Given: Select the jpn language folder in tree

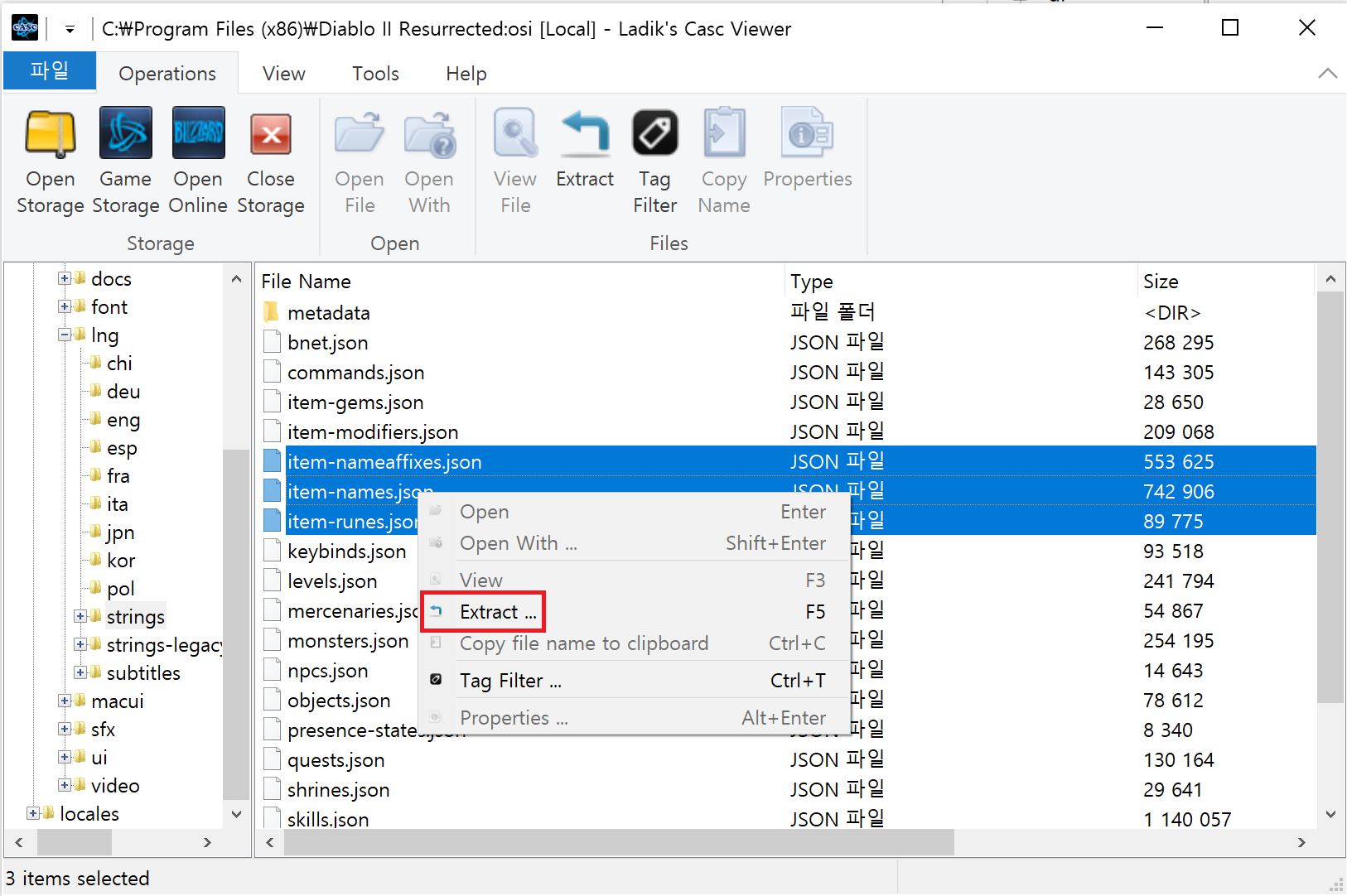Looking at the screenshot, I should [120, 532].
